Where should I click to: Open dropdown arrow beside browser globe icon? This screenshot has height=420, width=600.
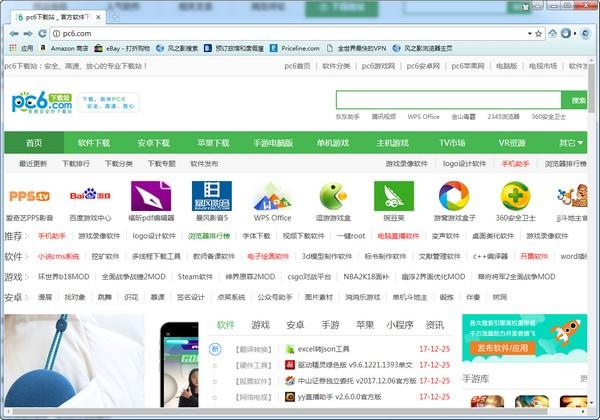tap(575, 34)
